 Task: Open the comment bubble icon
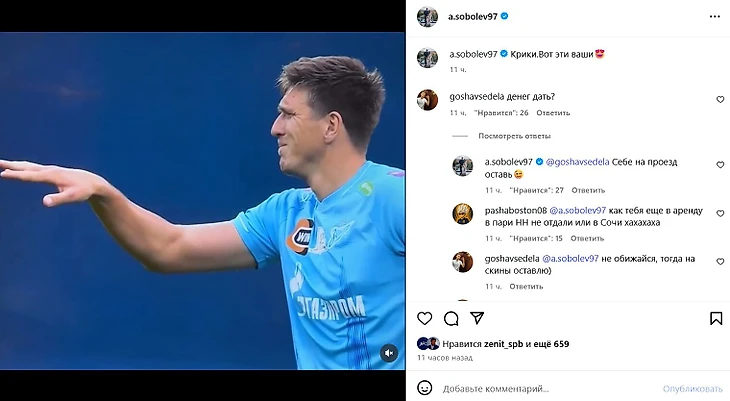[x=451, y=319]
